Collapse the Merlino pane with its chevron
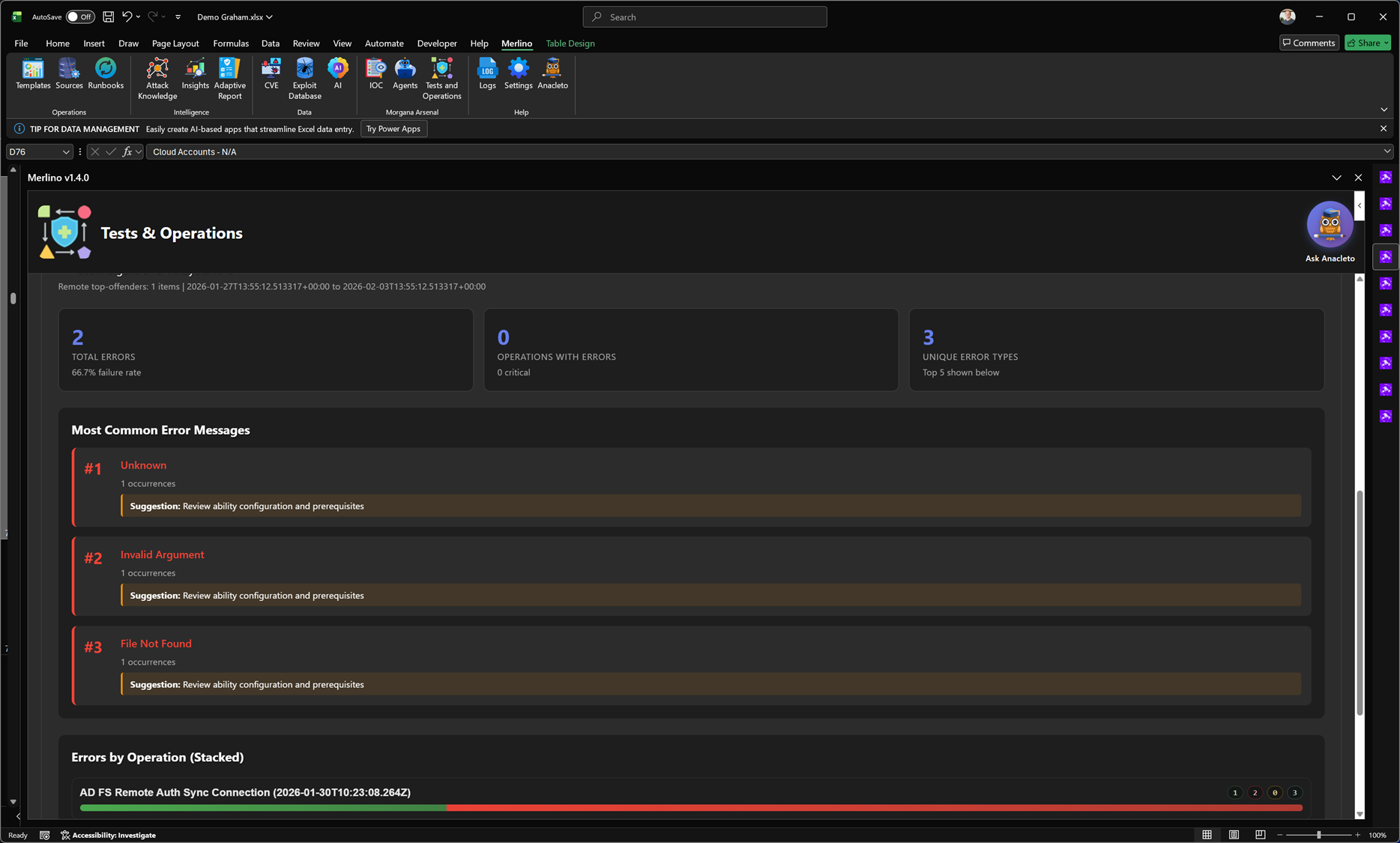The height and width of the screenshot is (843, 1400). pos(1337,178)
